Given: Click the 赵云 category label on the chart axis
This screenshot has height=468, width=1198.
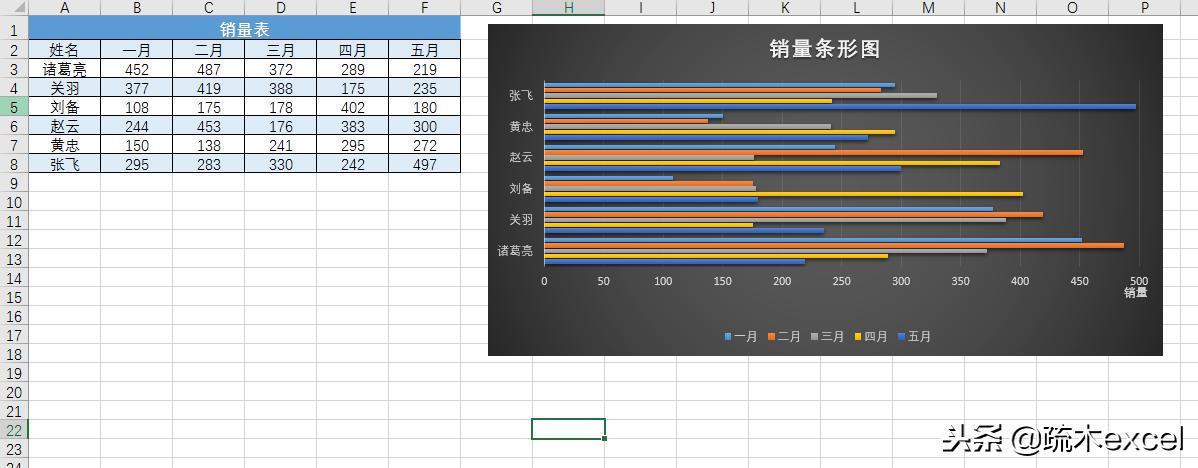Looking at the screenshot, I should (x=521, y=157).
